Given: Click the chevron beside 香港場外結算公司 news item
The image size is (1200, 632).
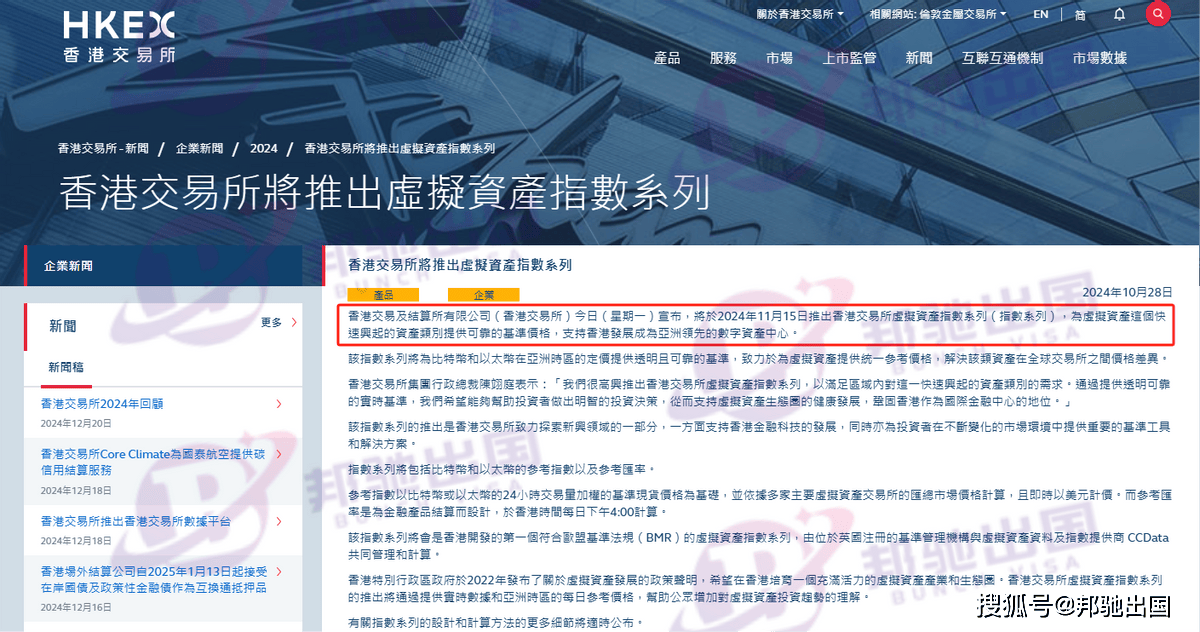Looking at the screenshot, I should coord(279,571).
